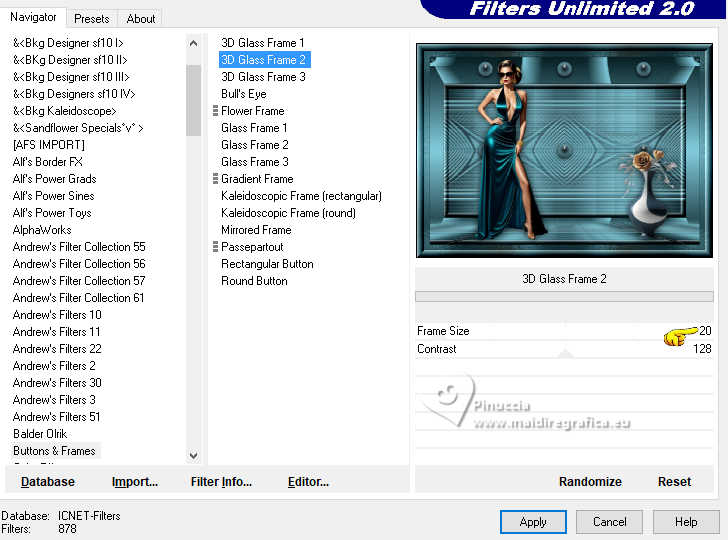728x540 pixels.
Task: Click the settings icon beside Flower Frame
Action: point(215,111)
